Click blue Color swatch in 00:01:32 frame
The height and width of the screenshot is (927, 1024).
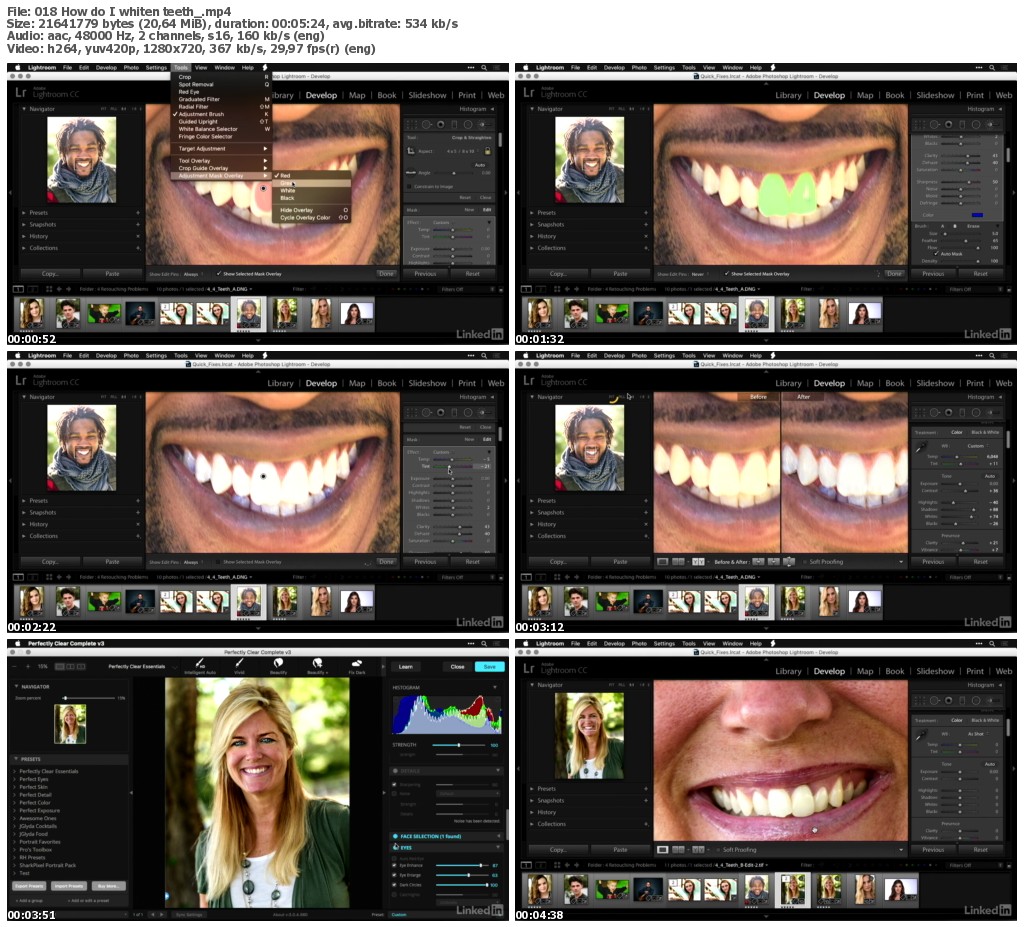pyautogui.click(x=977, y=215)
